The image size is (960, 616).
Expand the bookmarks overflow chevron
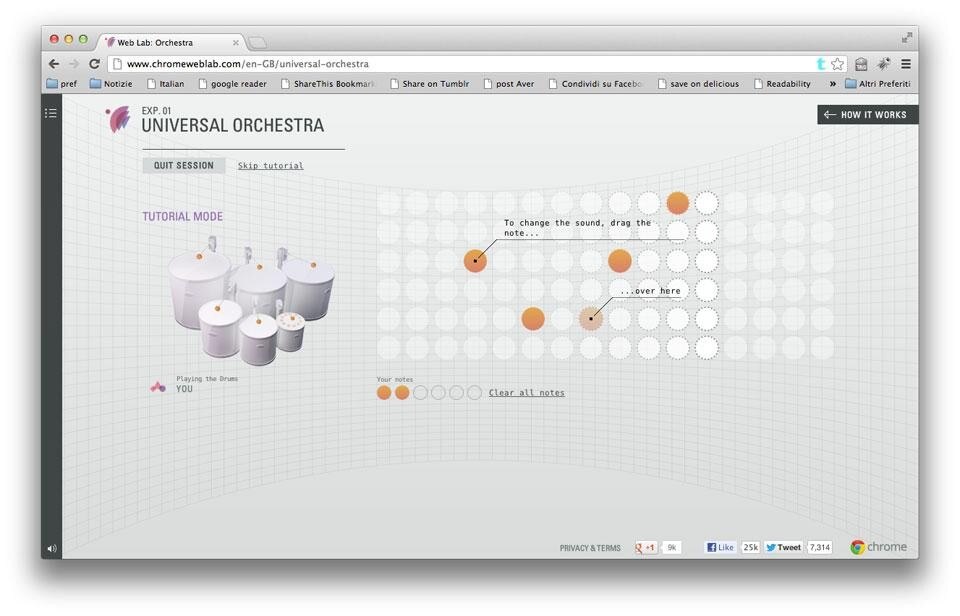coord(832,84)
